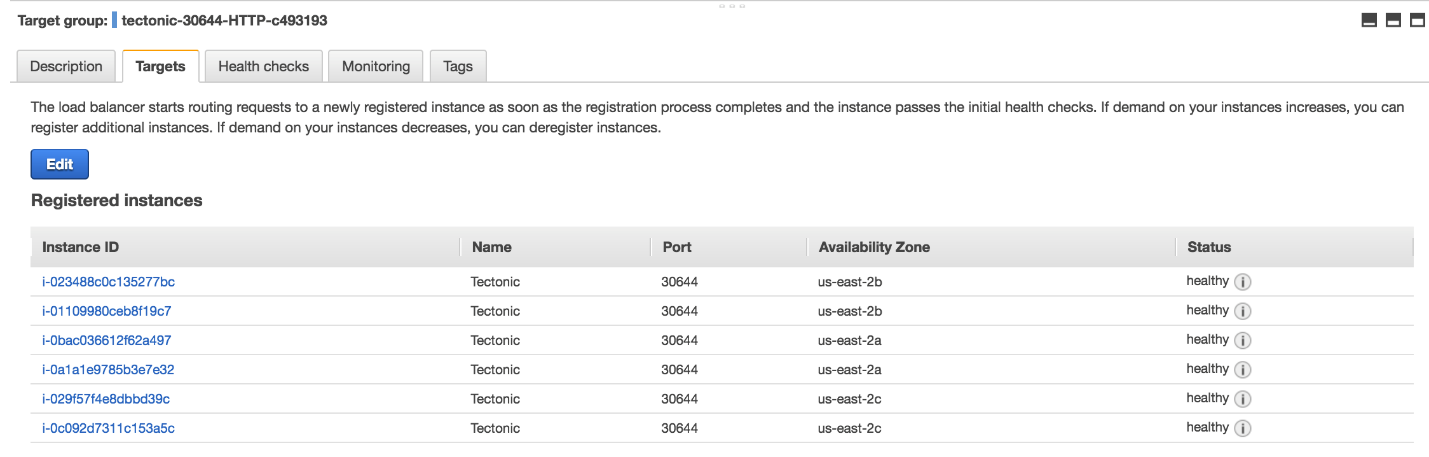Click info icon for instance i-01109980ceb8f19c7
Screen dimensions: 1429x457
(1243, 311)
